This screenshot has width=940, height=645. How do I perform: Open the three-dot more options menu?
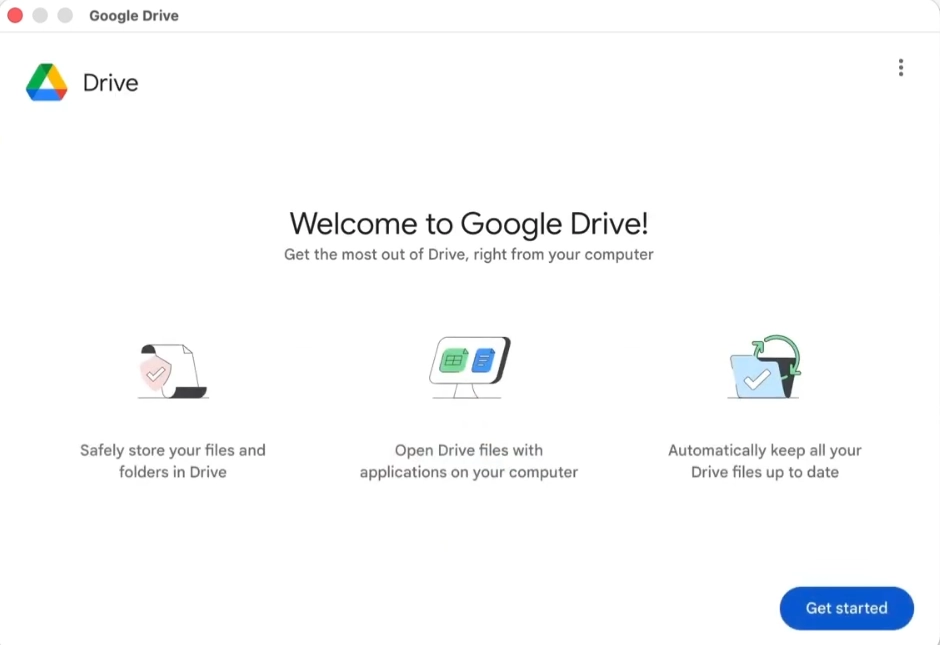coord(900,68)
